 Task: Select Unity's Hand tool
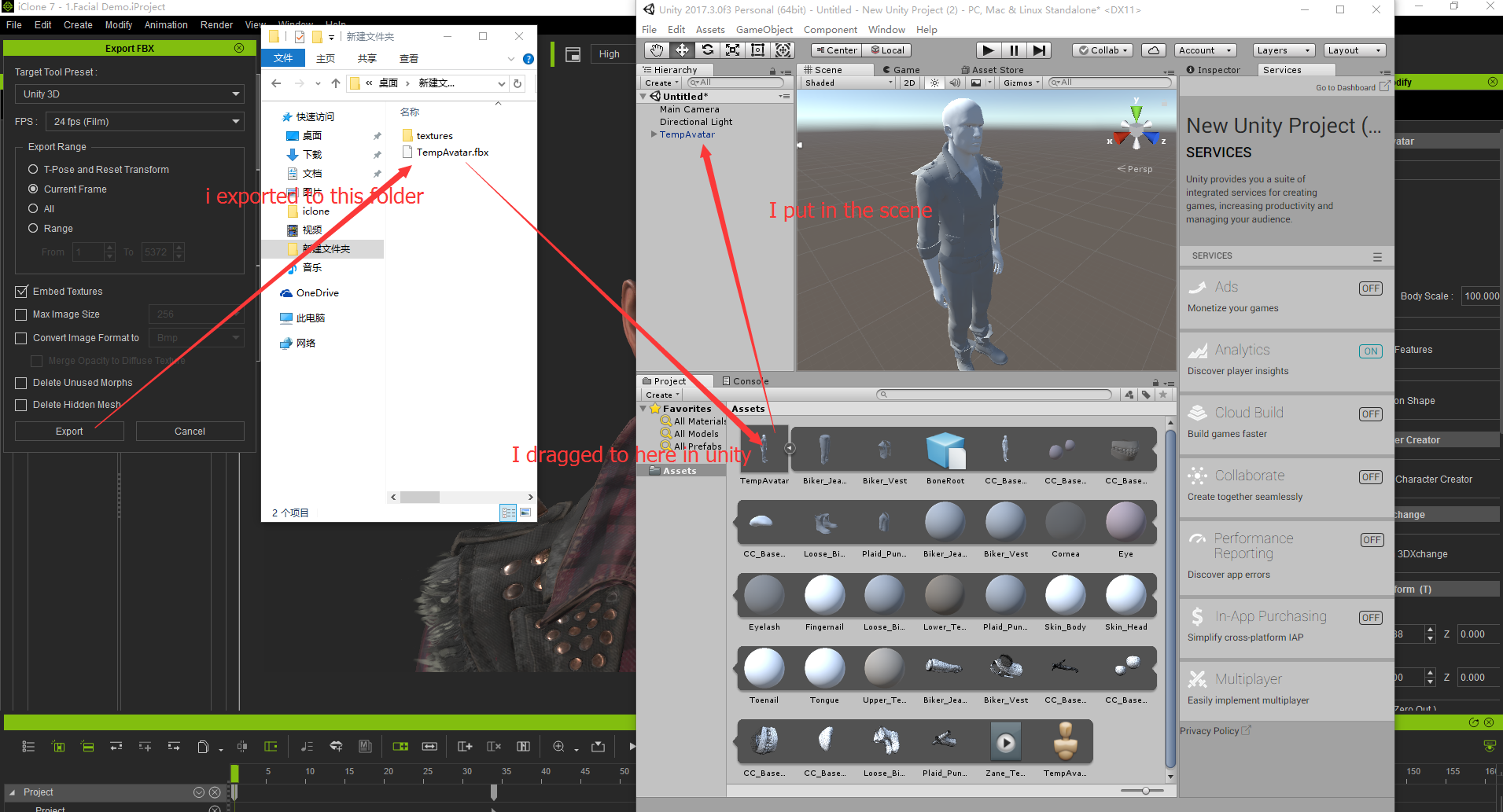tap(656, 50)
